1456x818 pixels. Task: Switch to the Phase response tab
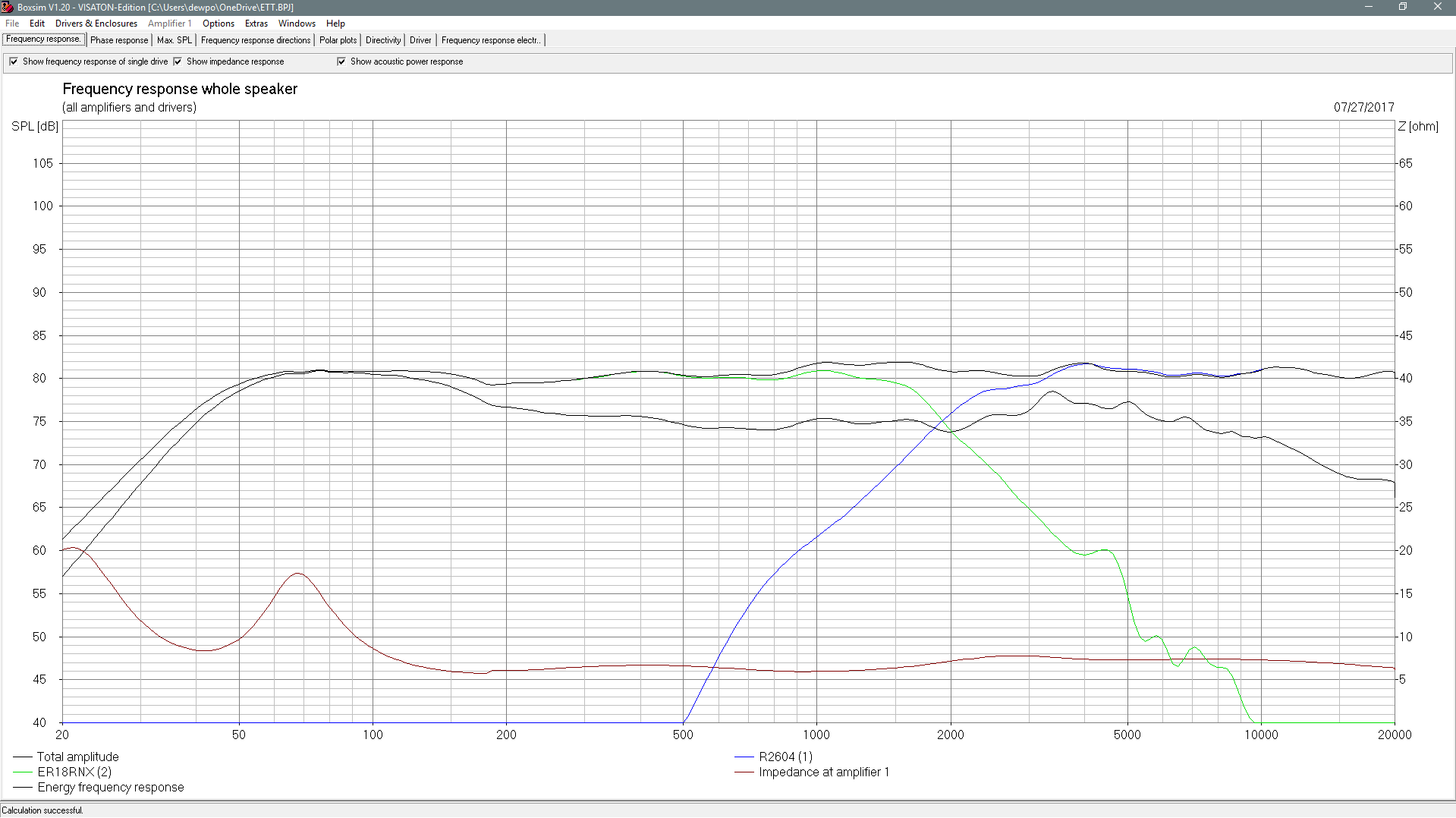(x=119, y=40)
